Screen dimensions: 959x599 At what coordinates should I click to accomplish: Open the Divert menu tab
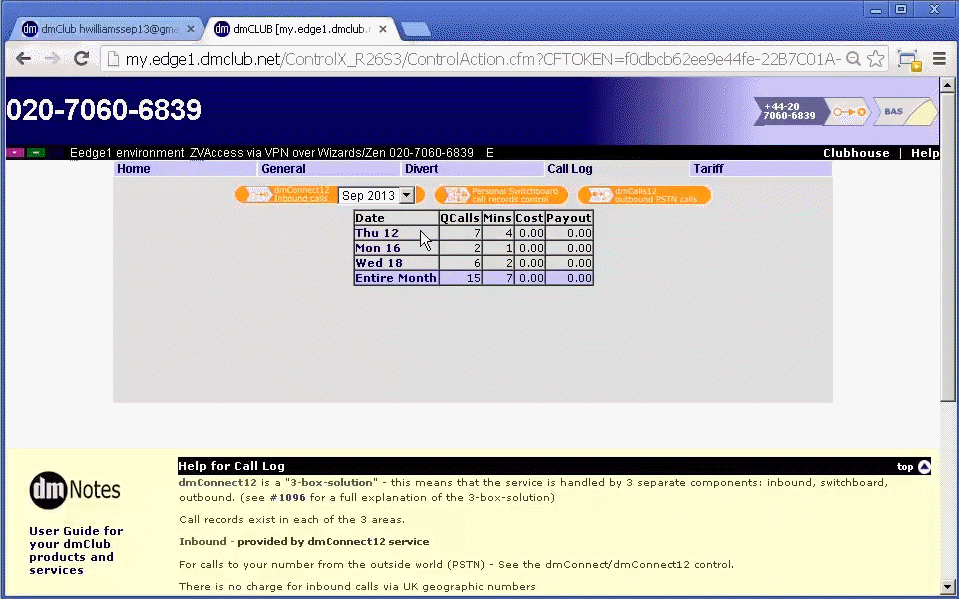tap(473, 169)
